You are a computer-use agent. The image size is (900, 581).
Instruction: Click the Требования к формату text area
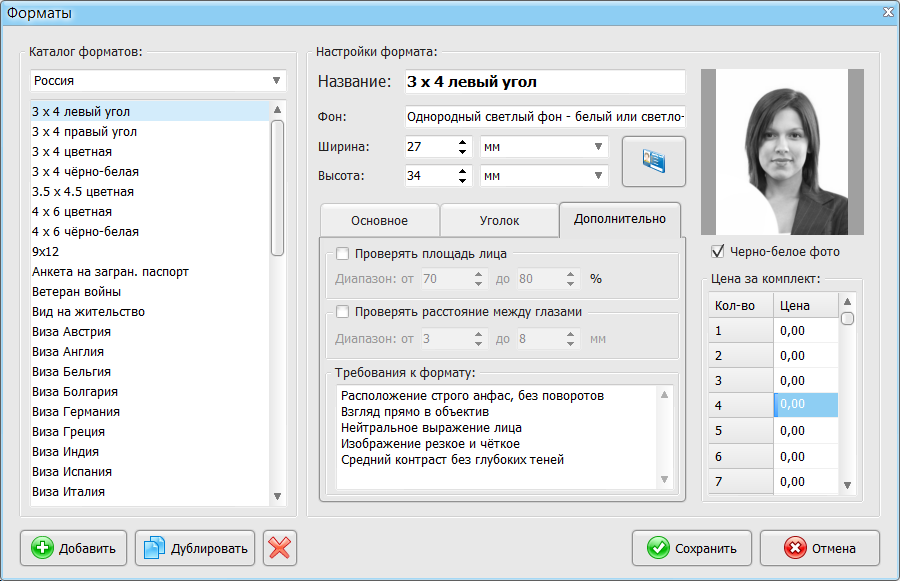(x=497, y=436)
